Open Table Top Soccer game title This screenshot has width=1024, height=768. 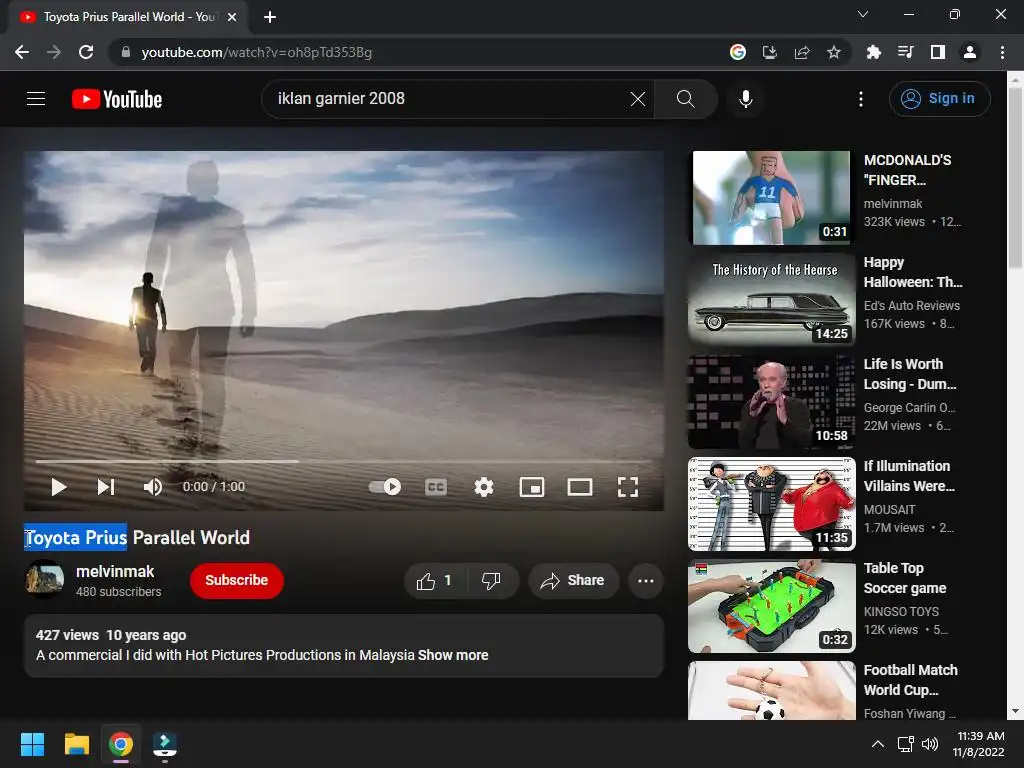[904, 578]
